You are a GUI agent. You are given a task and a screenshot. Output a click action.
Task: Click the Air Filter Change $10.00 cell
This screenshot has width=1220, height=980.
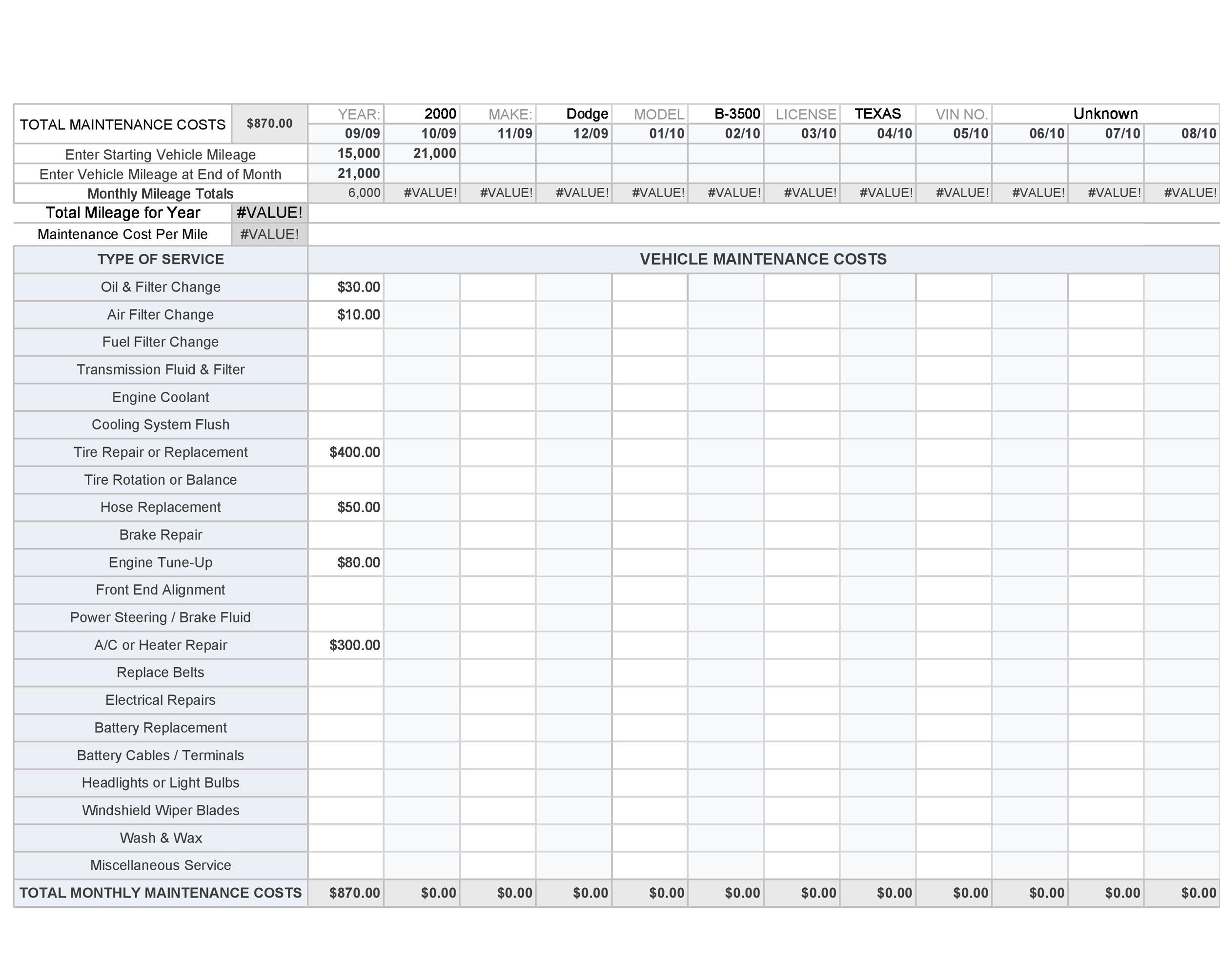[346, 315]
